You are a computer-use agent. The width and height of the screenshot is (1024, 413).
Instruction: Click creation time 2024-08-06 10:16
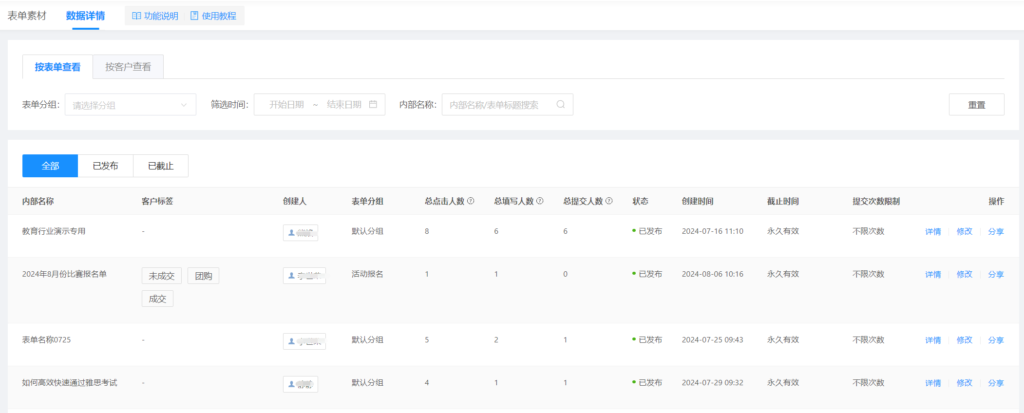pyautogui.click(x=712, y=274)
